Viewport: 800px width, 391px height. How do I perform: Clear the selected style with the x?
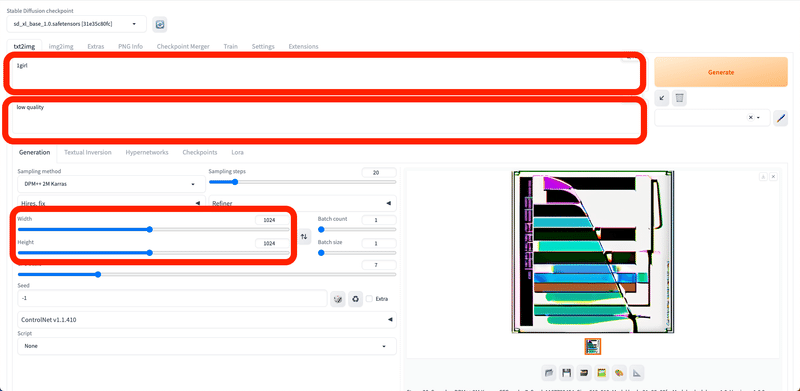click(x=751, y=117)
